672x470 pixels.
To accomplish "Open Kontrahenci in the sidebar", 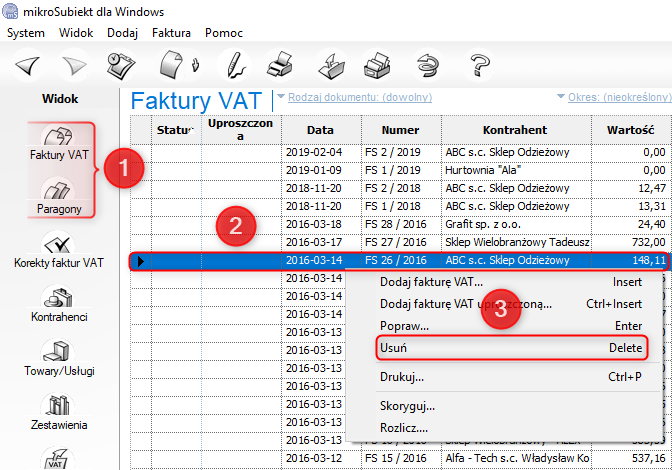I will click(x=59, y=304).
